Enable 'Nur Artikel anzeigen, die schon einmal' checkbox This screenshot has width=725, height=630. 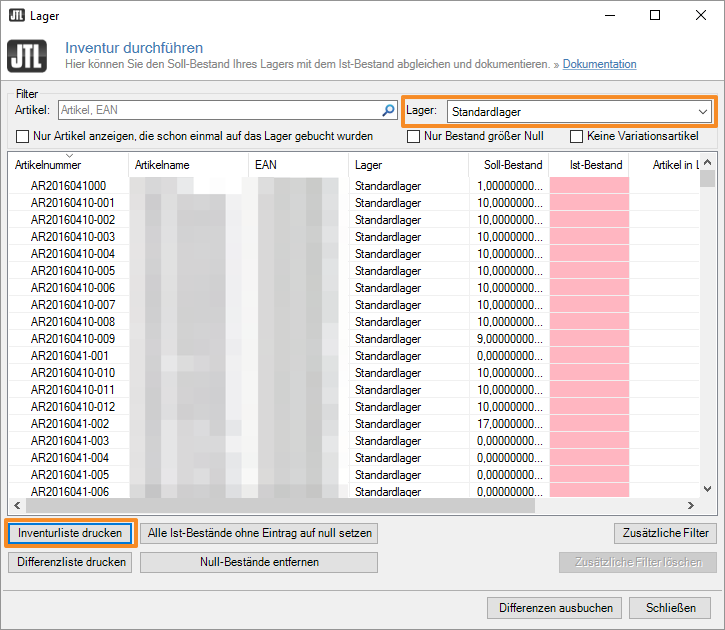pyautogui.click(x=22, y=136)
